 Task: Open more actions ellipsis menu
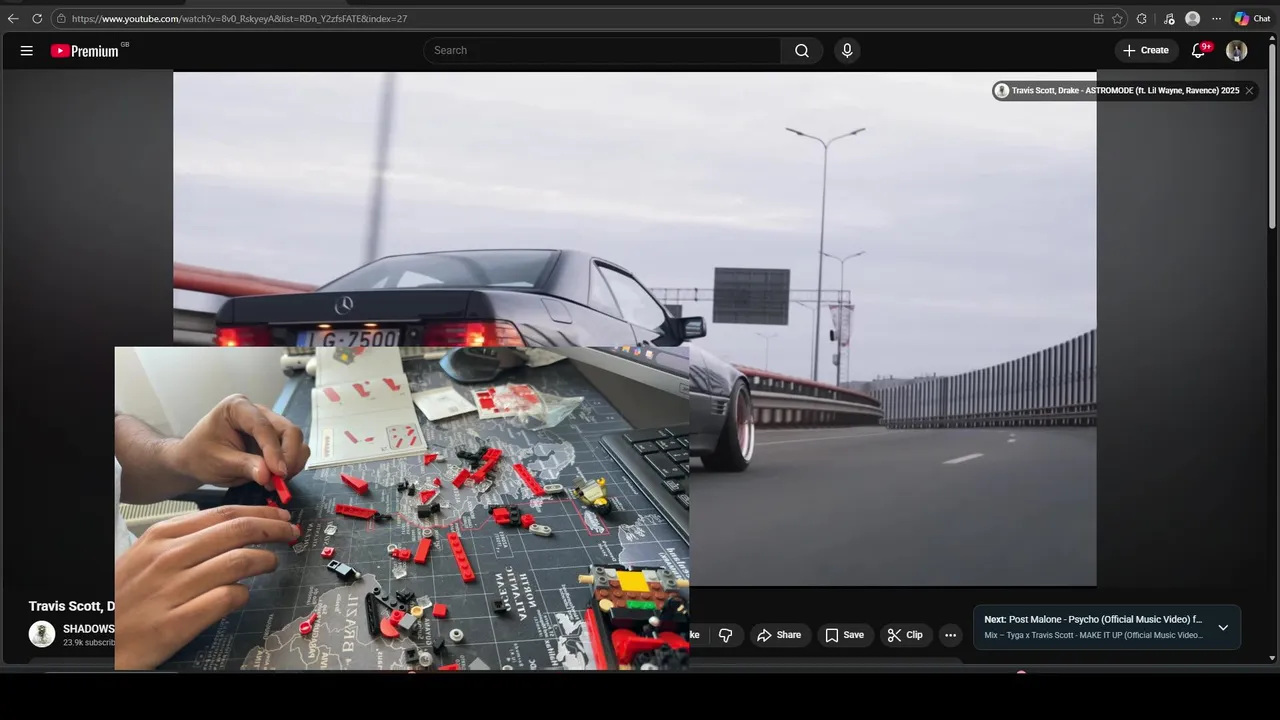click(950, 635)
